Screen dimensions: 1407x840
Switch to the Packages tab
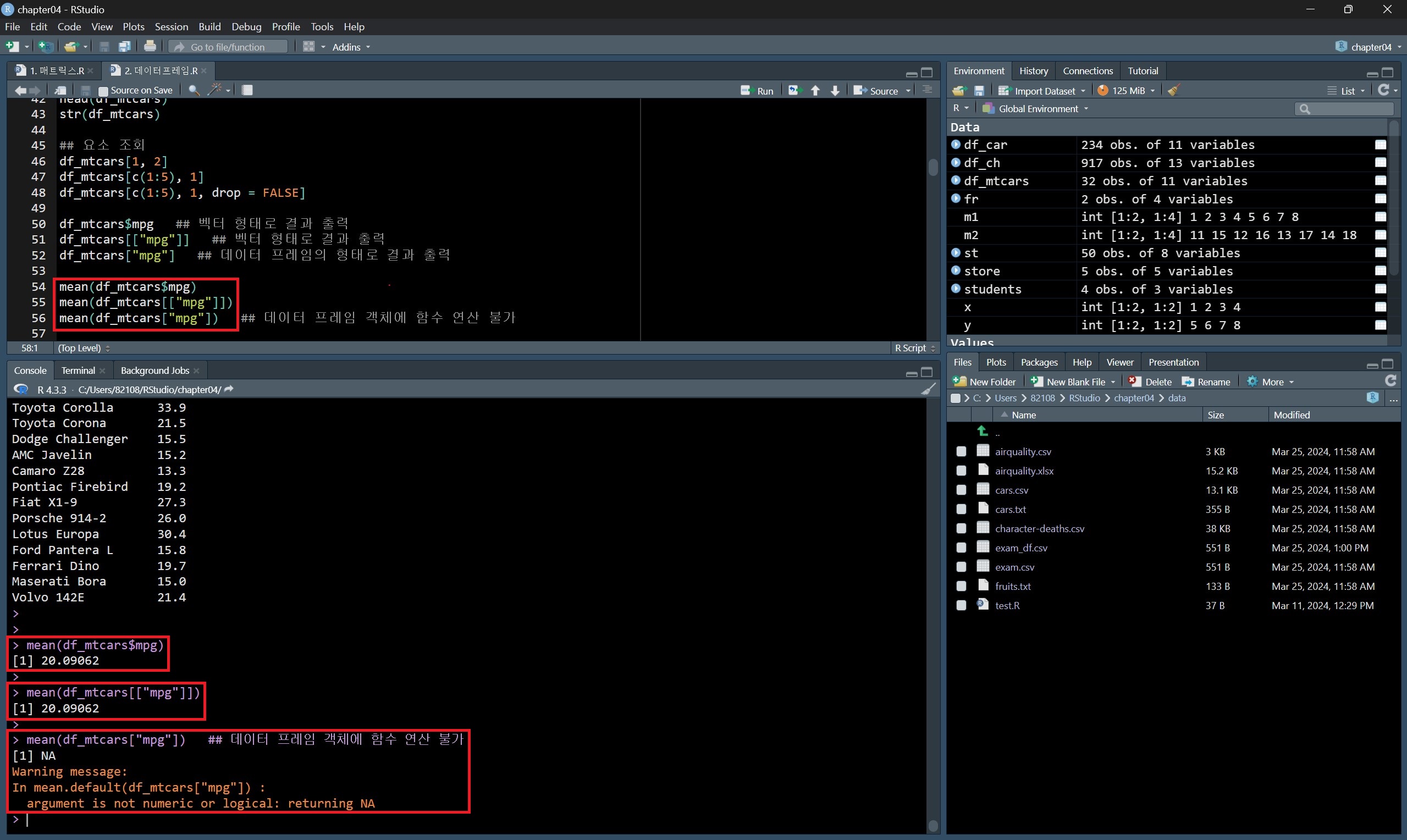(1039, 362)
